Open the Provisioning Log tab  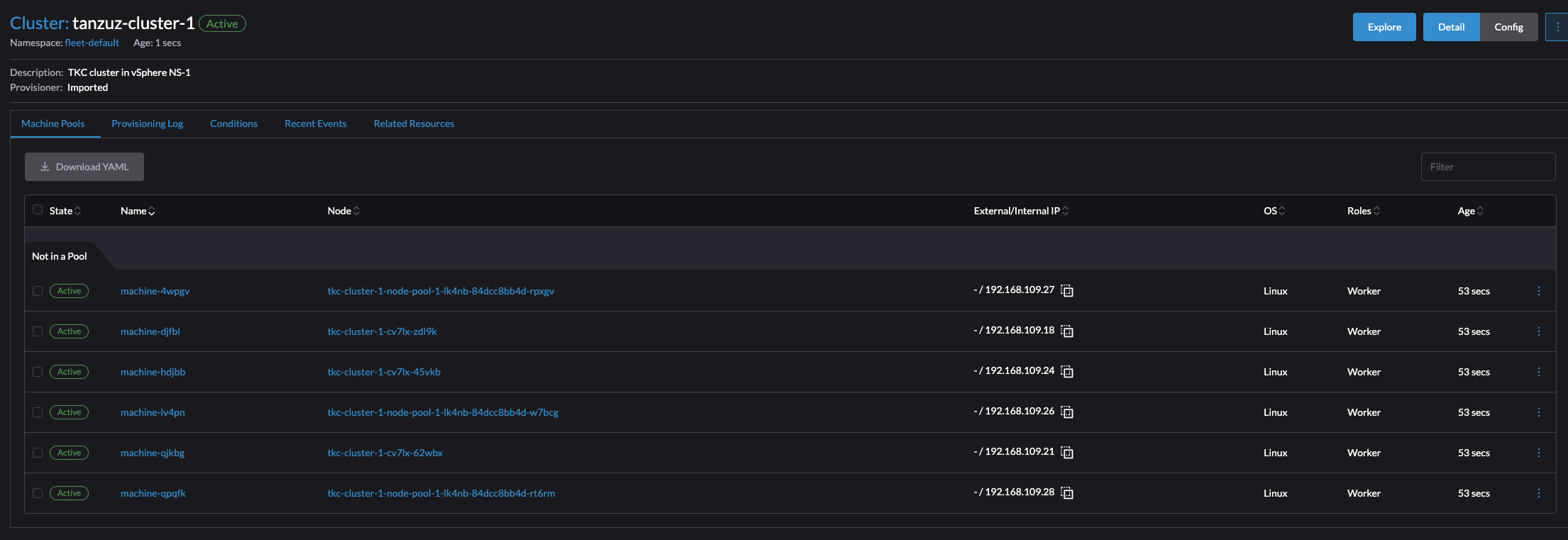[148, 123]
